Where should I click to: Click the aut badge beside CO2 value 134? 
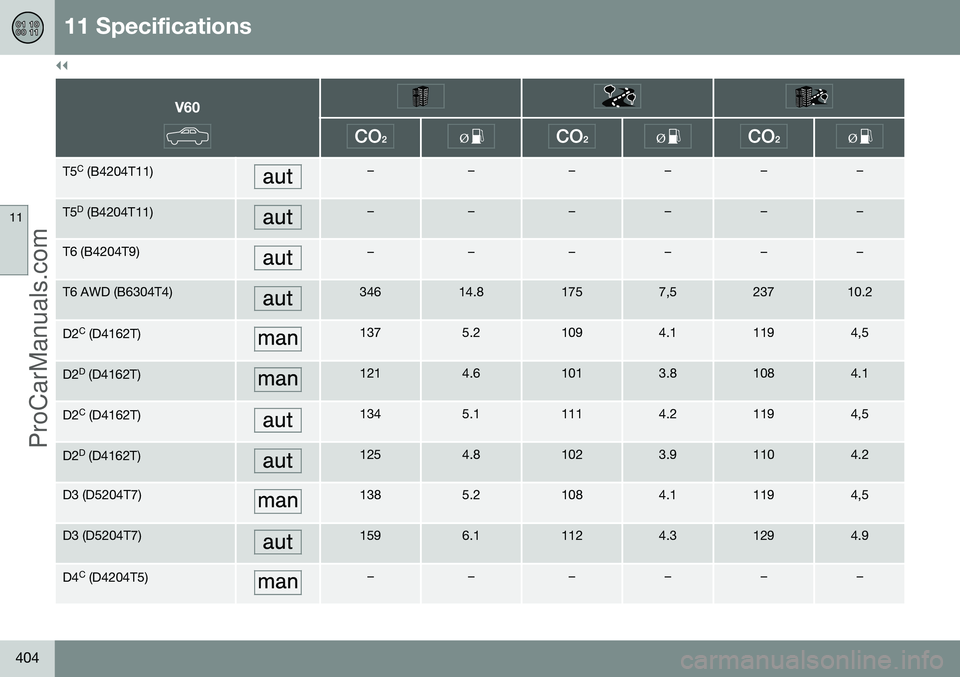tap(278, 421)
